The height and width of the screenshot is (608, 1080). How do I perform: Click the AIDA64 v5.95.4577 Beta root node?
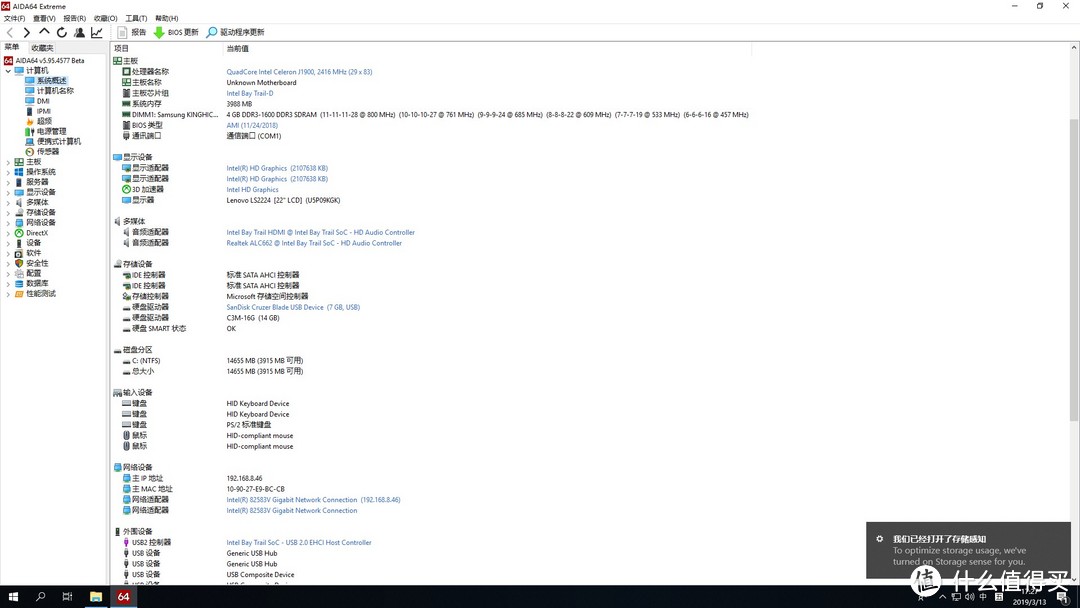tap(50, 61)
